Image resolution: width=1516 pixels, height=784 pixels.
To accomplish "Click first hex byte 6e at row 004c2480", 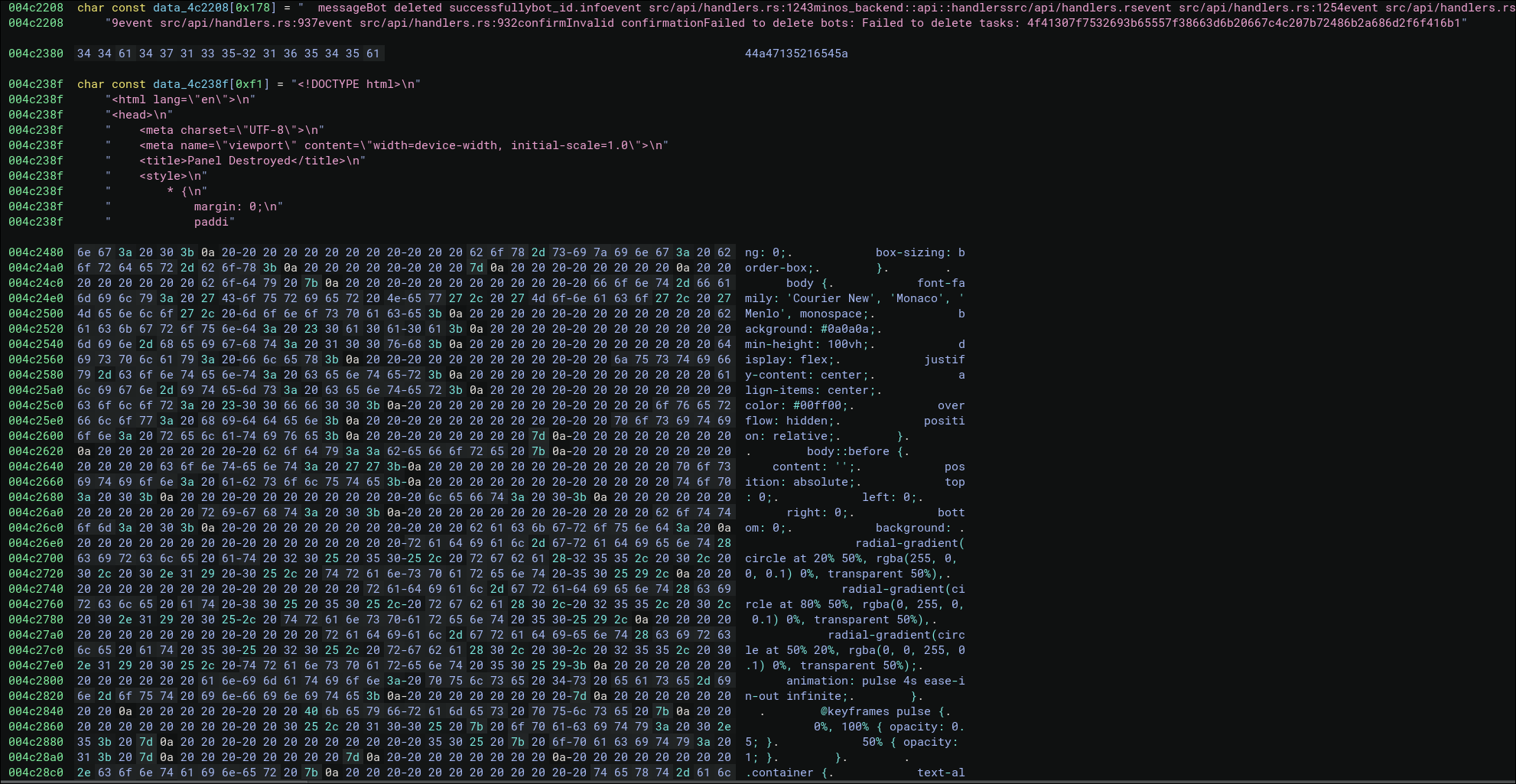I will point(84,252).
